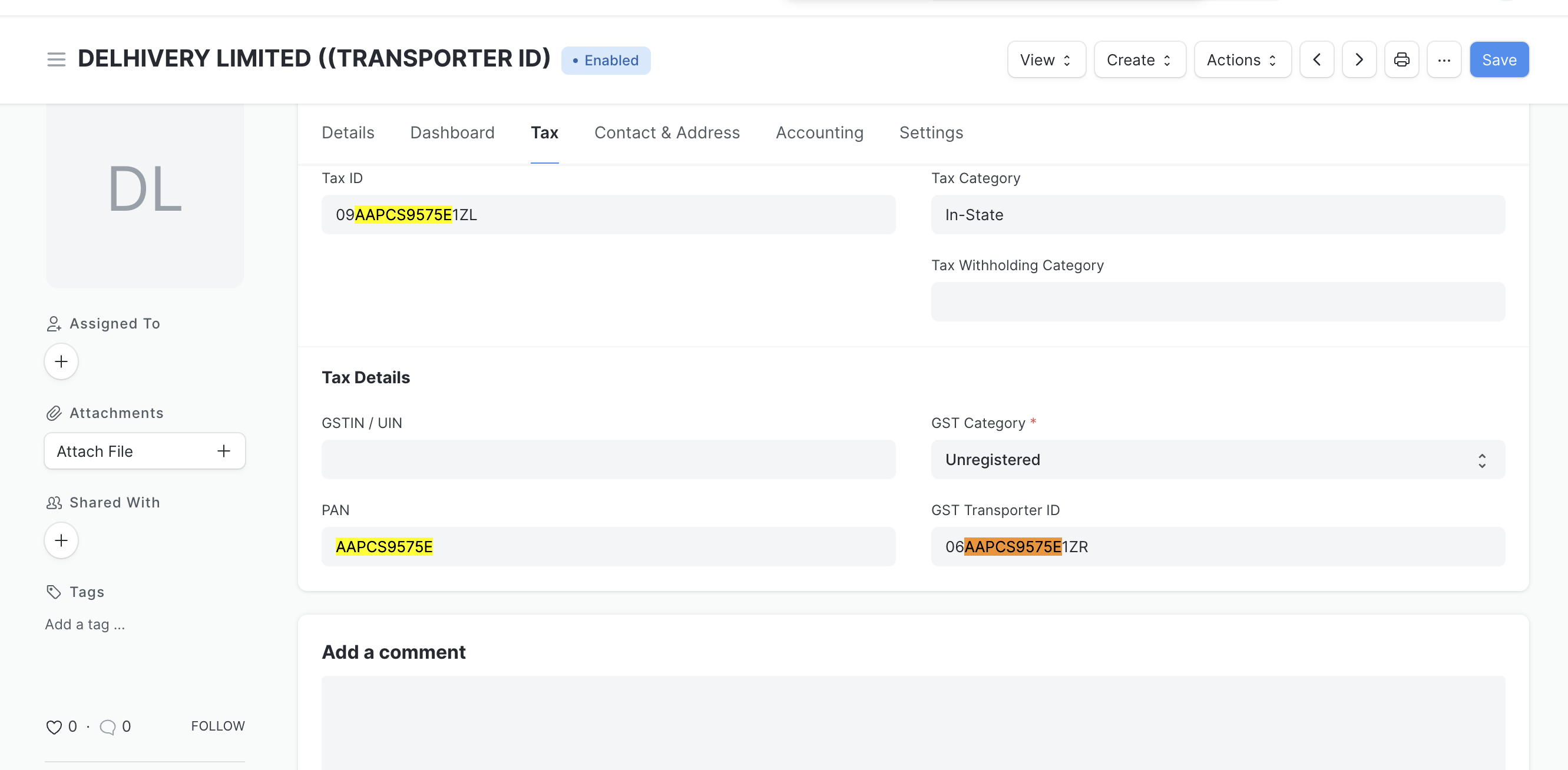Add an assignee via the plus icon
This screenshot has width=1568, height=770.
[x=61, y=361]
